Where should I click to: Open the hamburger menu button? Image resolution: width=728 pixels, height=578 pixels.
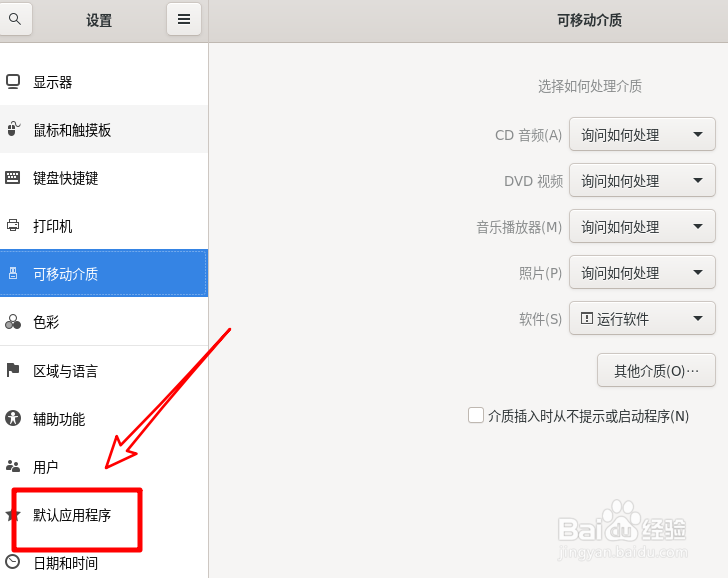coord(184,19)
